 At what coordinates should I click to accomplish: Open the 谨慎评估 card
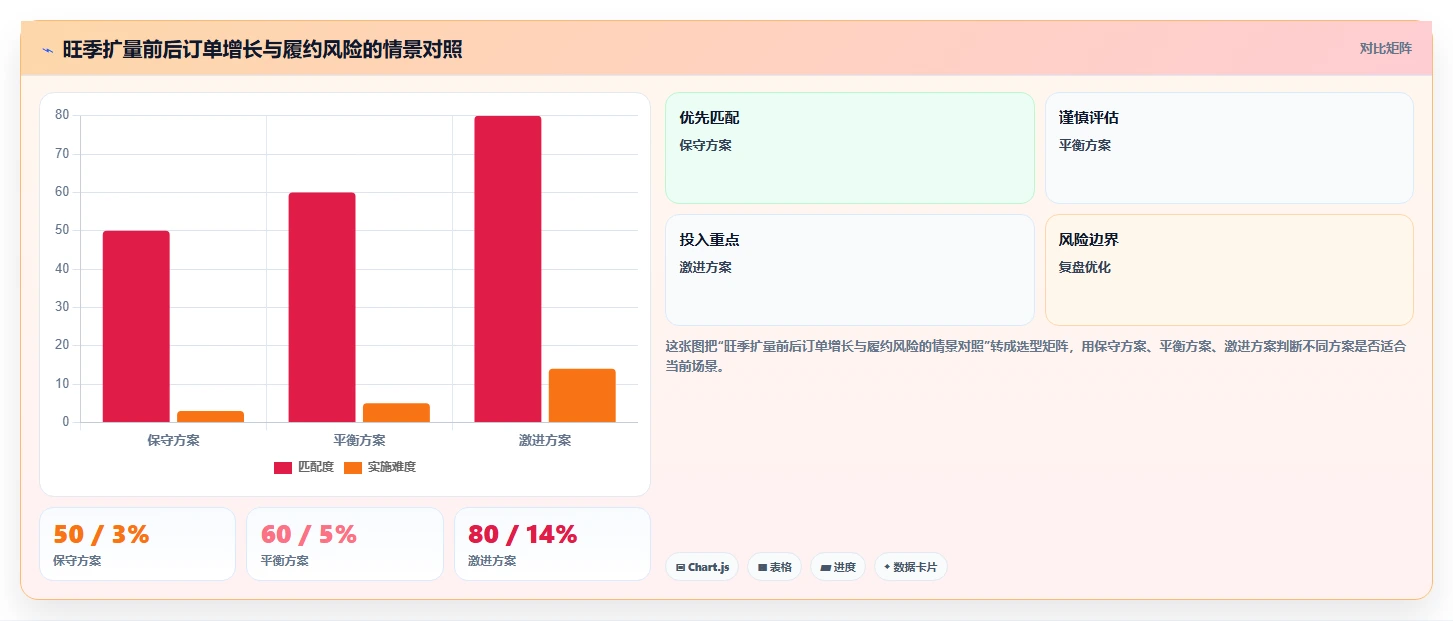(1229, 148)
